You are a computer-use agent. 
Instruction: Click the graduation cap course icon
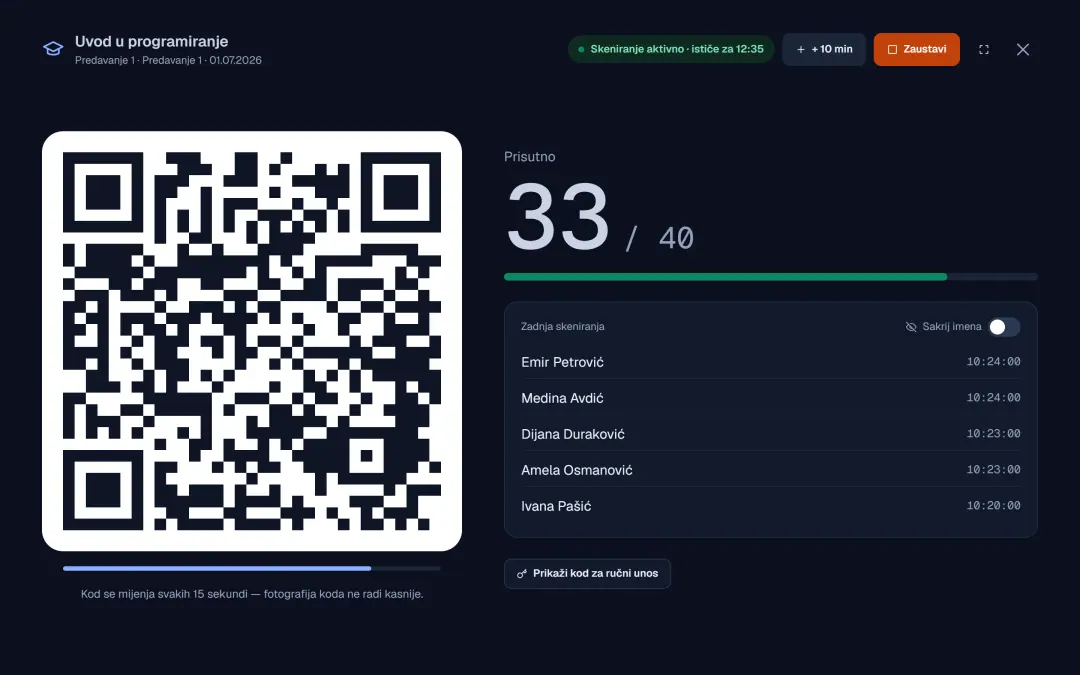[53, 49]
